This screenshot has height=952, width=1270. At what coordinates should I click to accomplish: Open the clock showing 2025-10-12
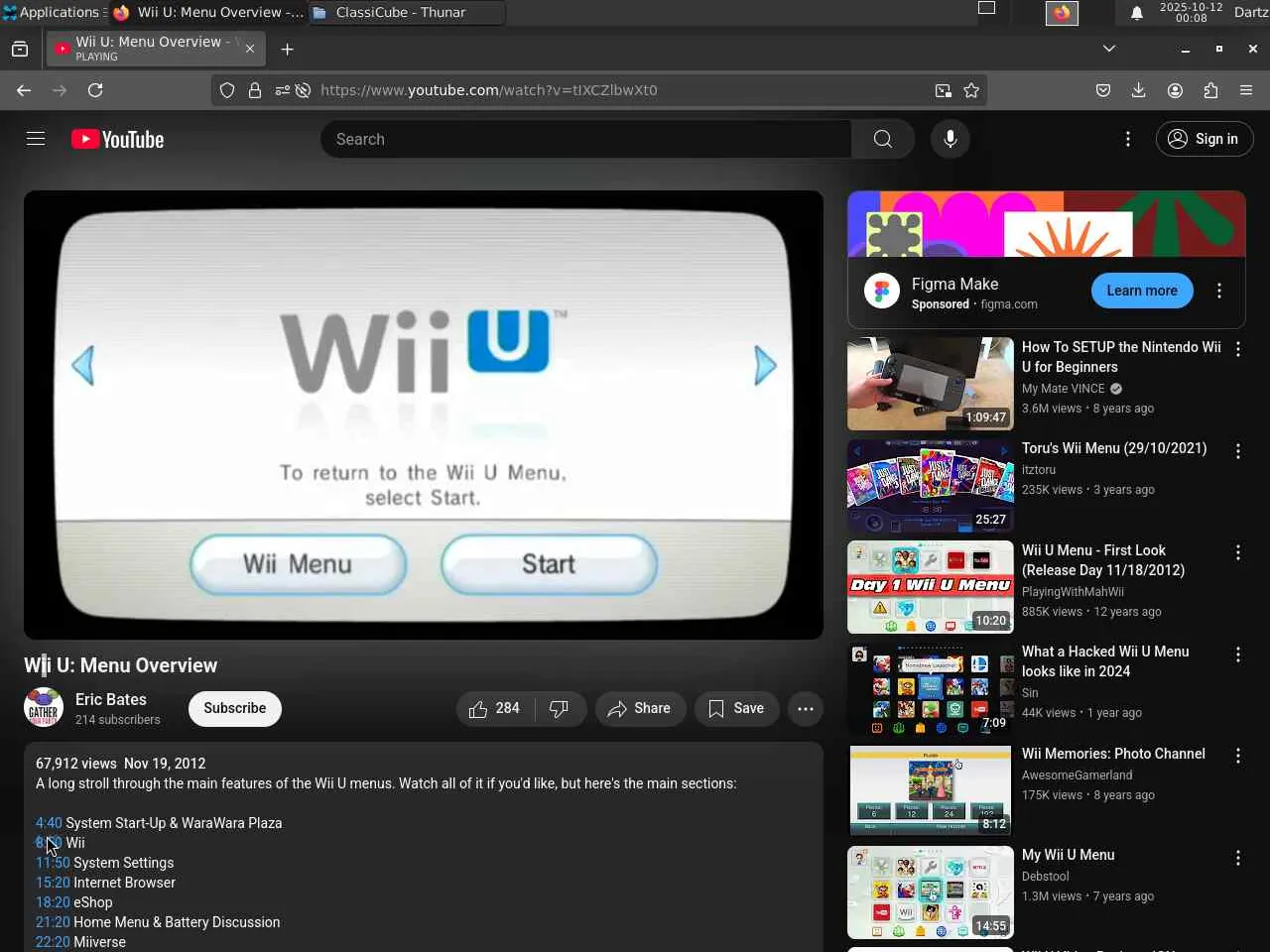pyautogui.click(x=1191, y=13)
